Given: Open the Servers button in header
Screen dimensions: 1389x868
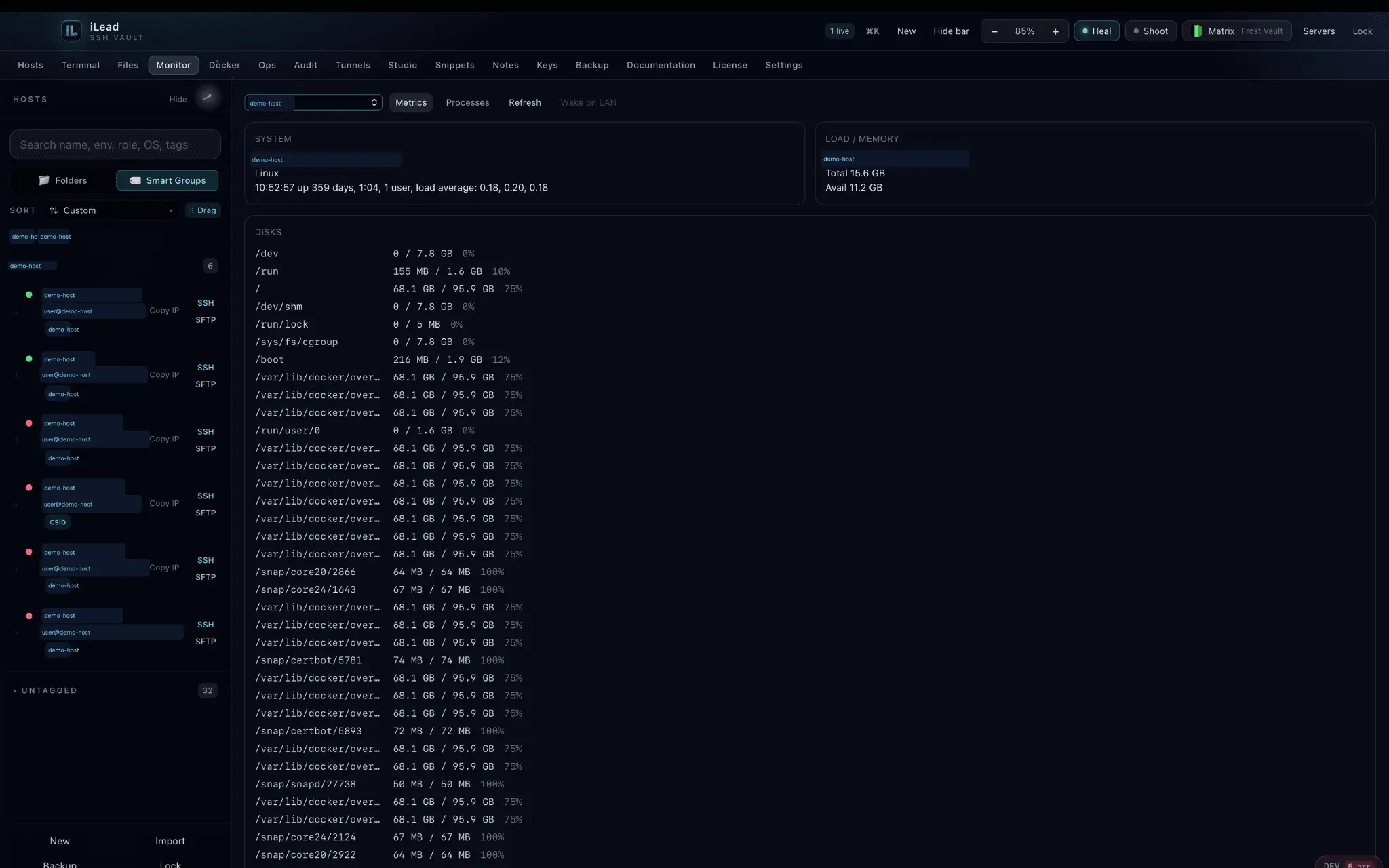Looking at the screenshot, I should pyautogui.click(x=1318, y=31).
